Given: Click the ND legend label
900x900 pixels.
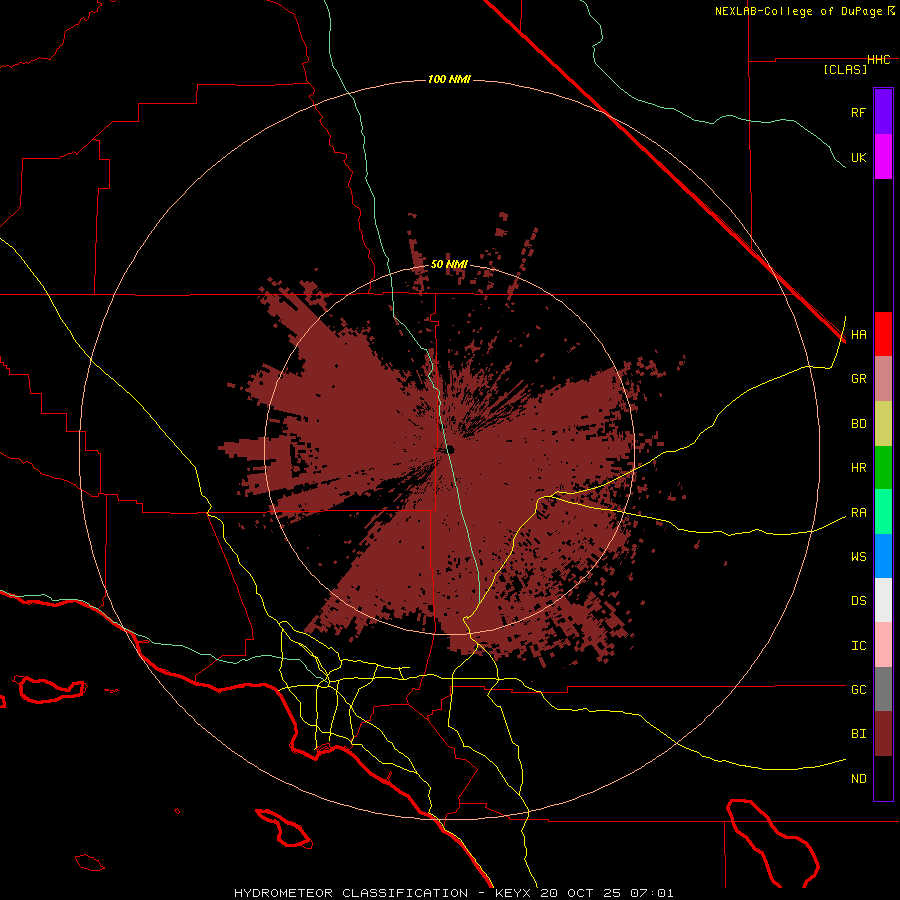Looking at the screenshot, I should tap(858, 779).
